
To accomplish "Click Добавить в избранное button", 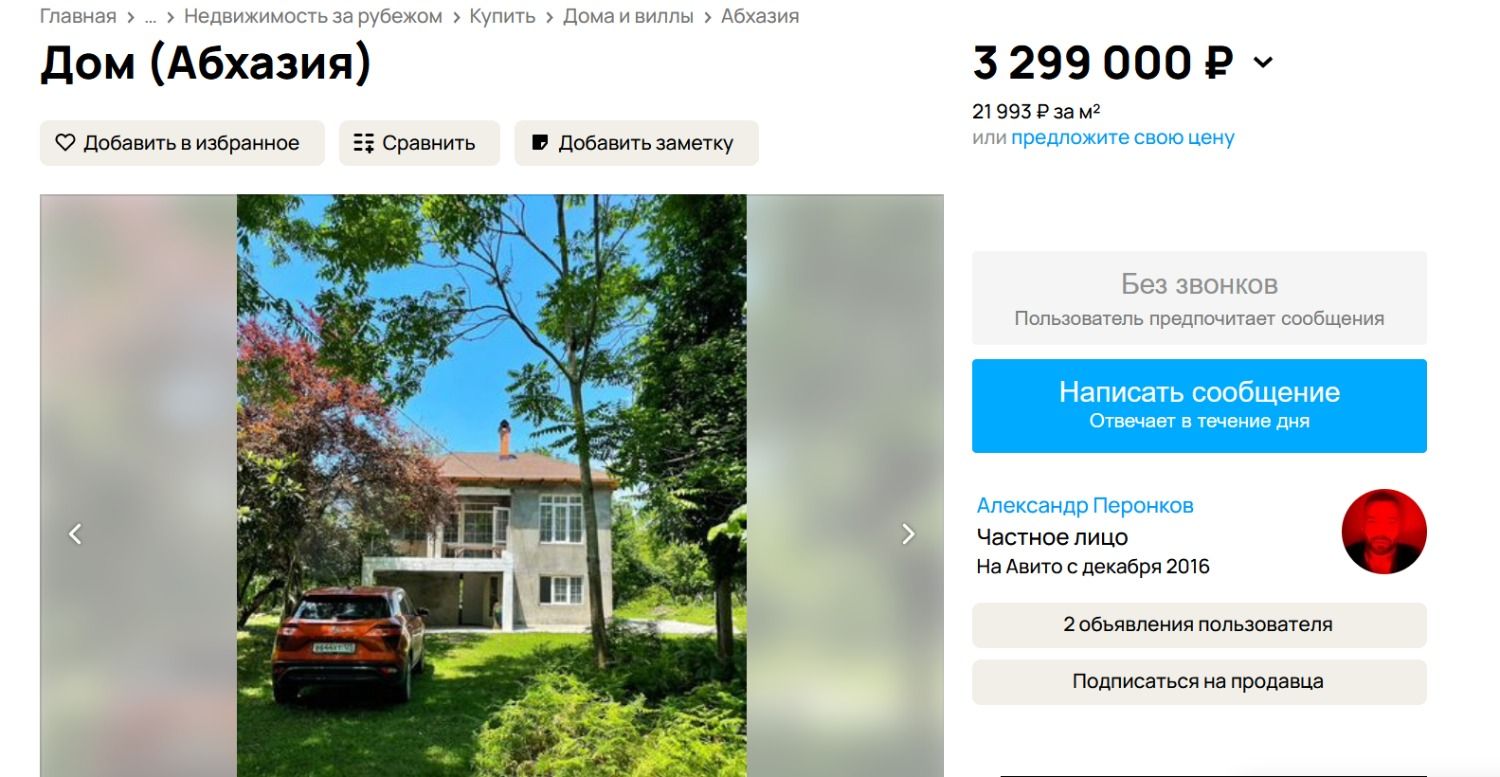I will click(182, 143).
